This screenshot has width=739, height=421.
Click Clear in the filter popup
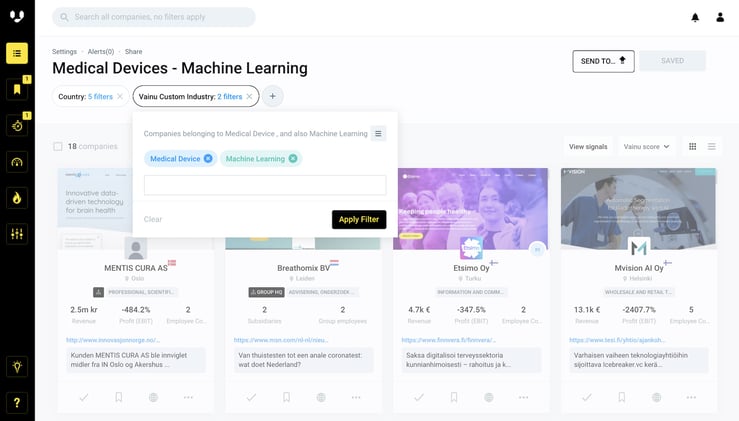(x=153, y=219)
